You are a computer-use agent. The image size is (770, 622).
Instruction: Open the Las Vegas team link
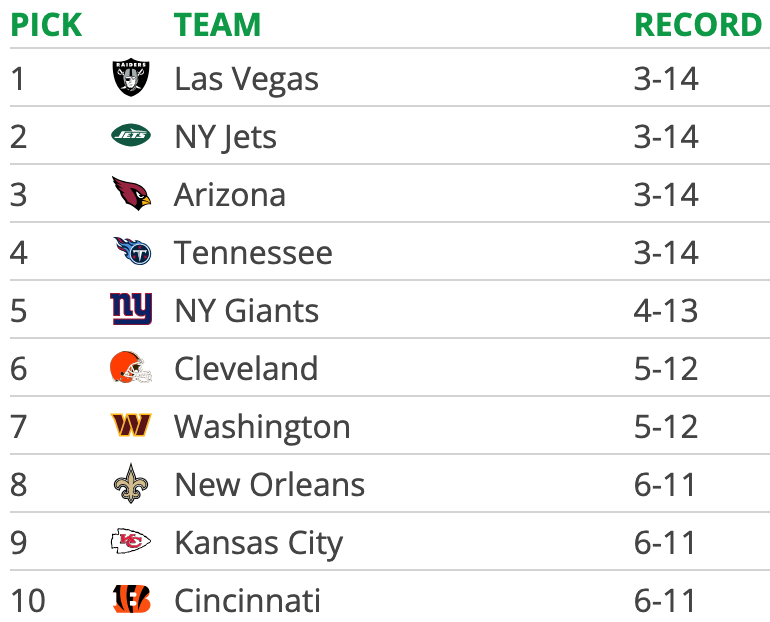click(x=246, y=79)
